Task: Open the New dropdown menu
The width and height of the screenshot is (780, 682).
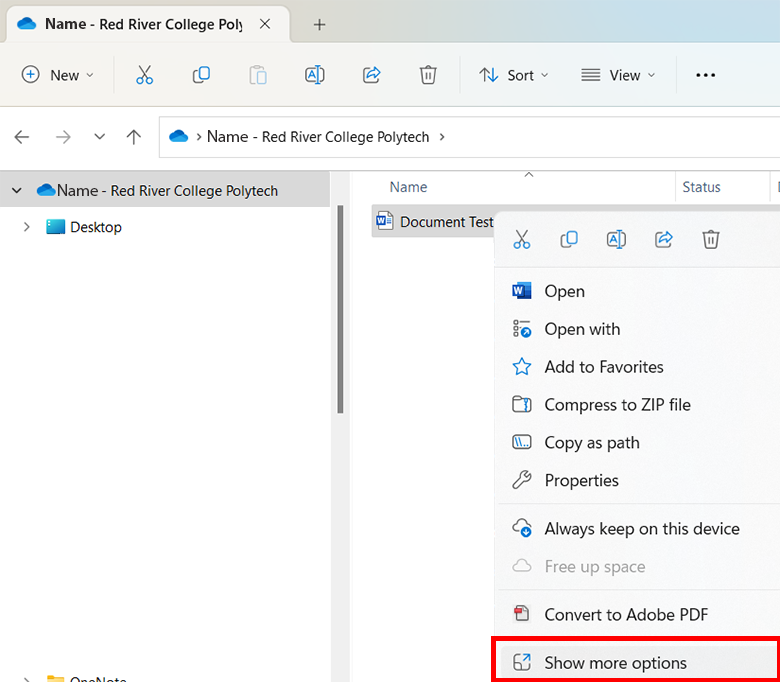Action: click(x=58, y=75)
